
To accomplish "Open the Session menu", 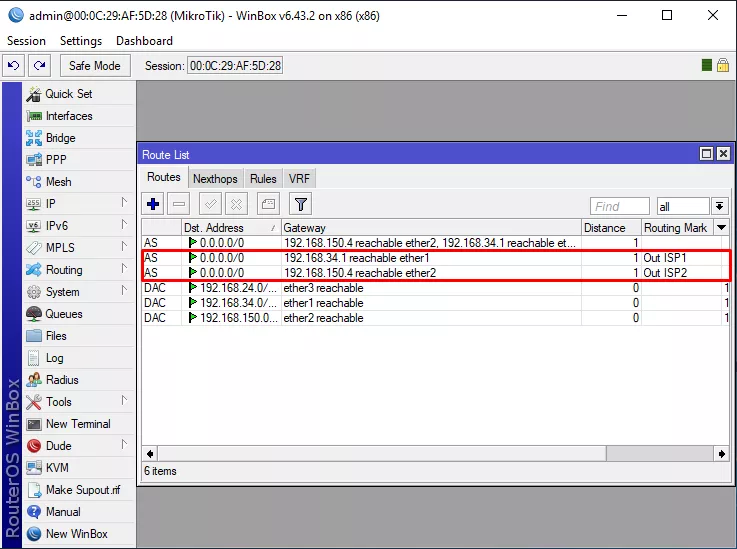I will pyautogui.click(x=26, y=41).
